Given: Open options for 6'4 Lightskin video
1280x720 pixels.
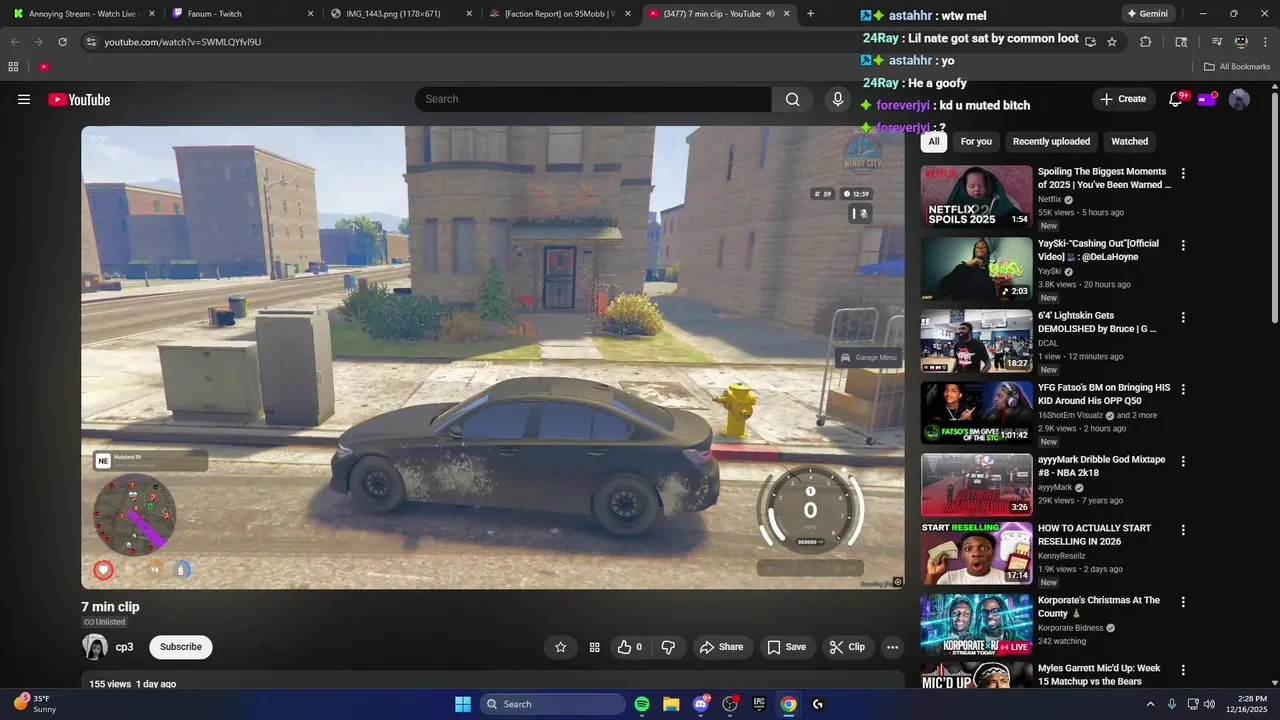Looking at the screenshot, I should [x=1183, y=317].
